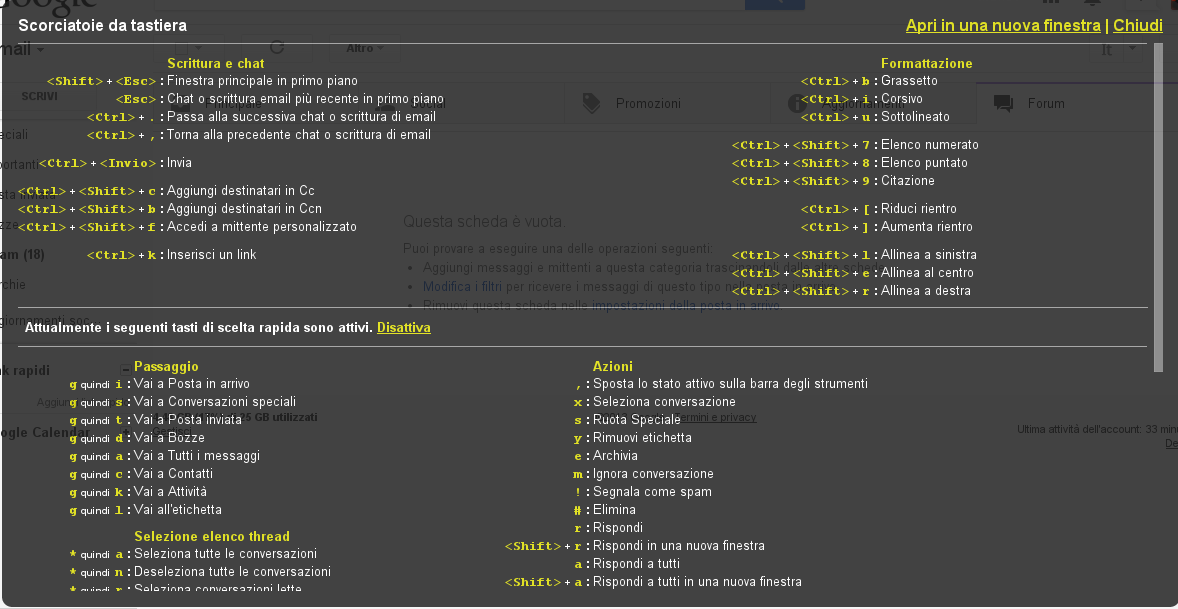Viewport: 1178px width, 609px height.
Task: Click the 'Ignora conversazione' description
Action: [653, 474]
